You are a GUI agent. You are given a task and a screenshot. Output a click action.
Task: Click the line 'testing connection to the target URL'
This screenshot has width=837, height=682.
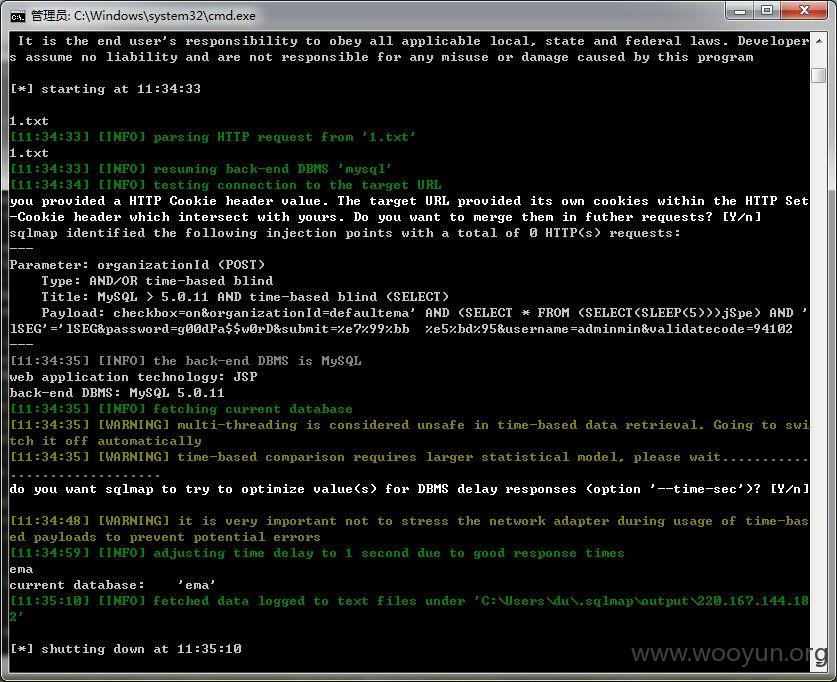point(226,185)
